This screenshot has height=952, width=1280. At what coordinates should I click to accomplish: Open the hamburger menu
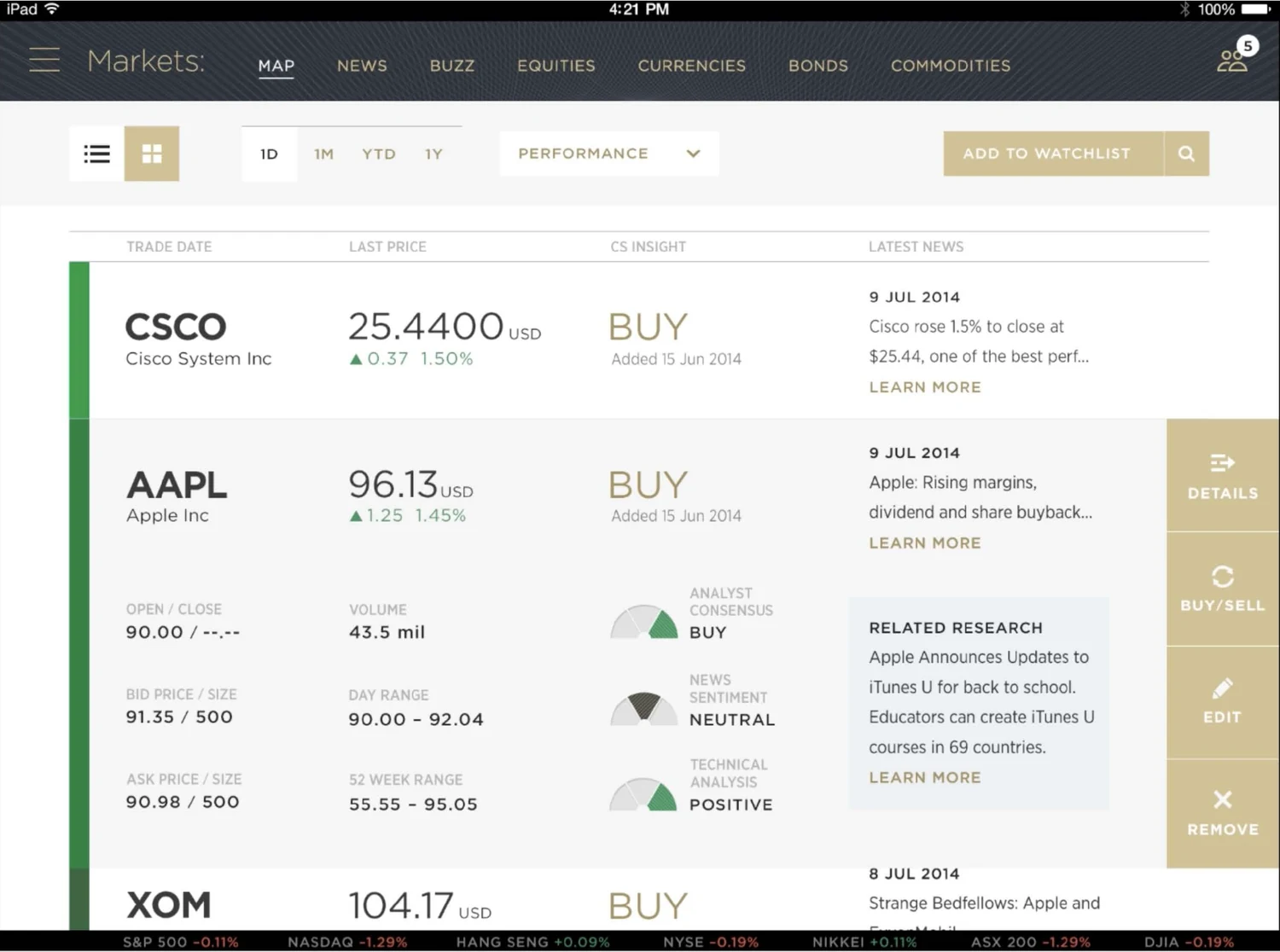pyautogui.click(x=44, y=61)
